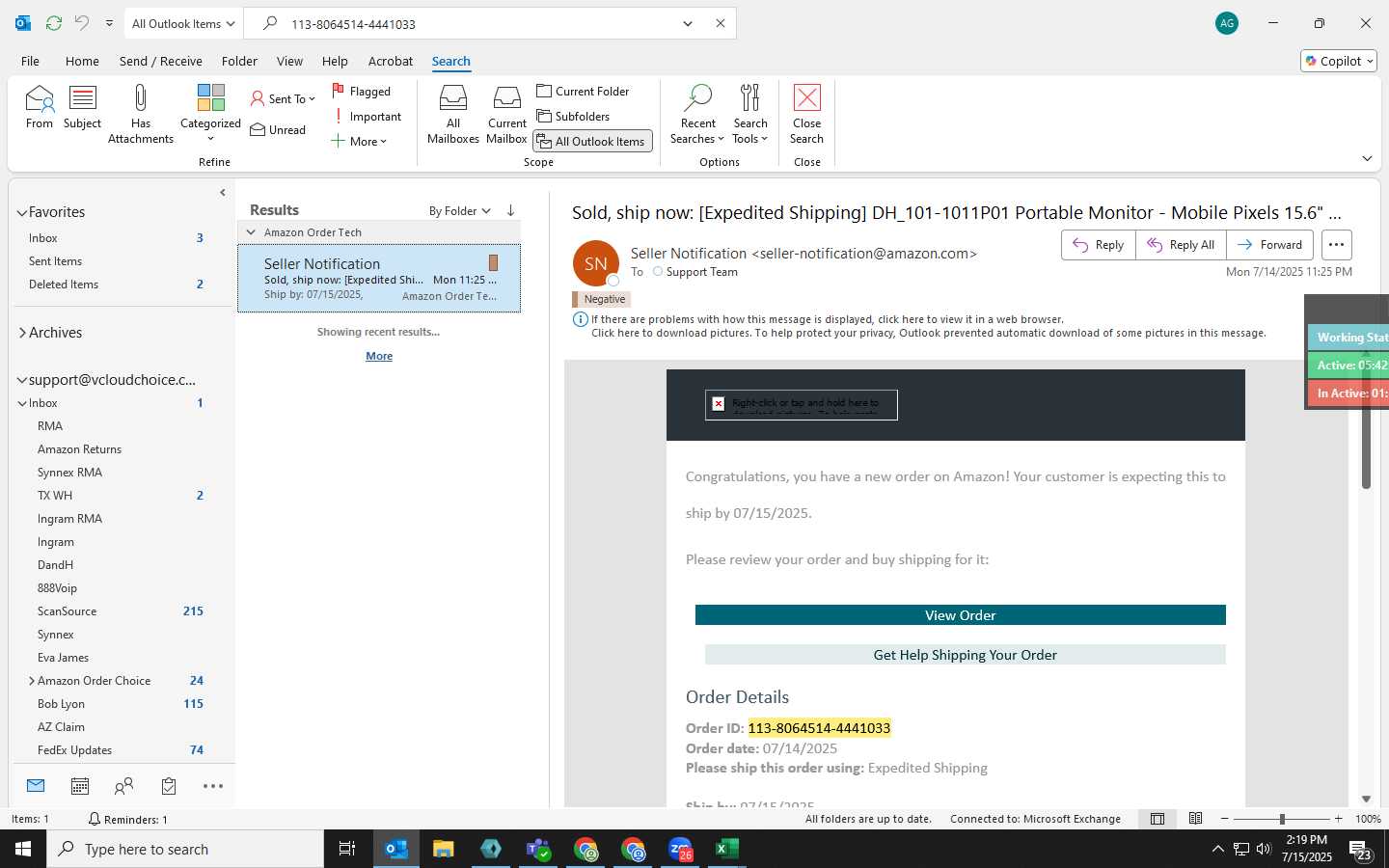The width and height of the screenshot is (1389, 868).
Task: Click the zoom slider handle
Action: (1282, 819)
